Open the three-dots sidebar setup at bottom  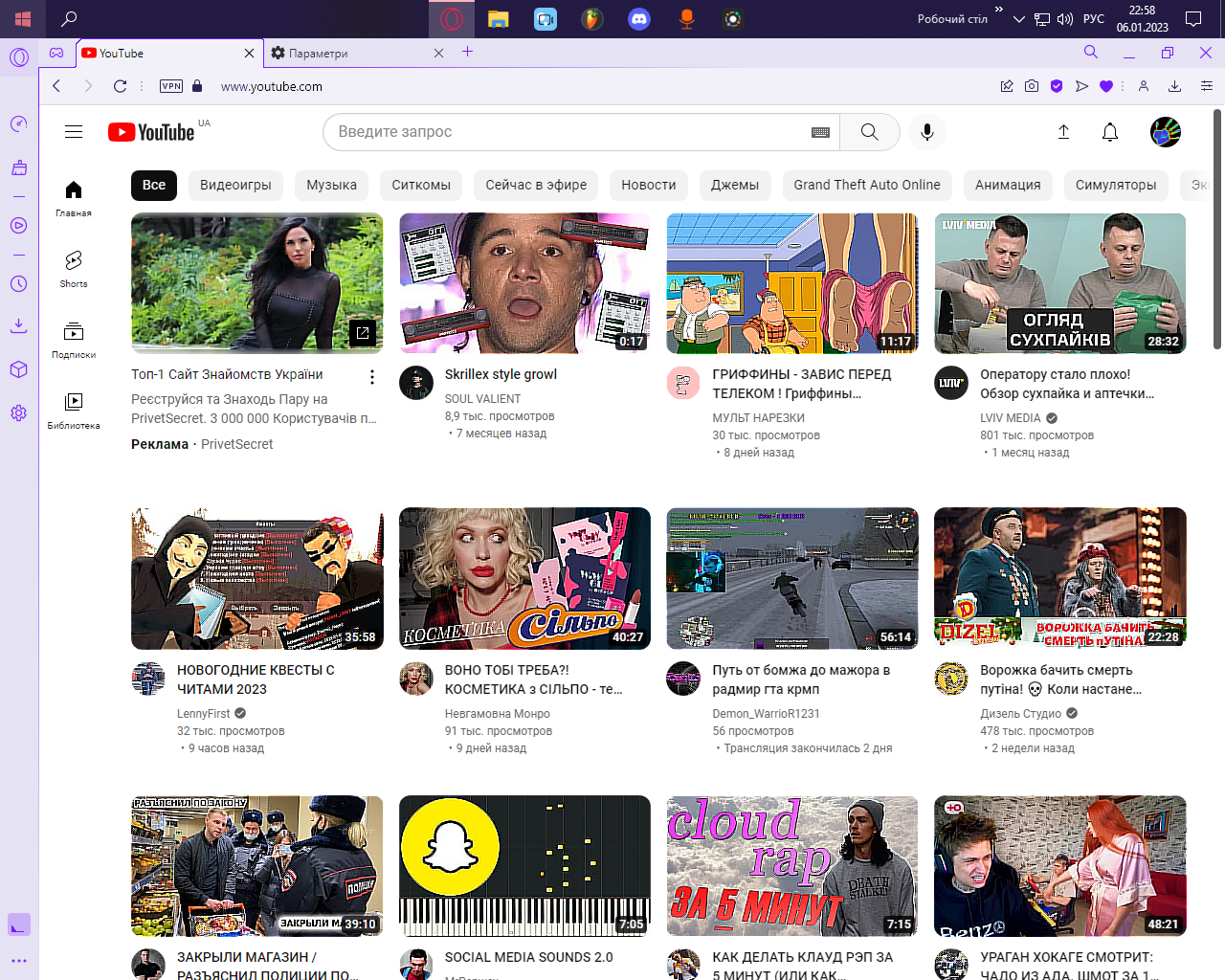pyautogui.click(x=19, y=960)
